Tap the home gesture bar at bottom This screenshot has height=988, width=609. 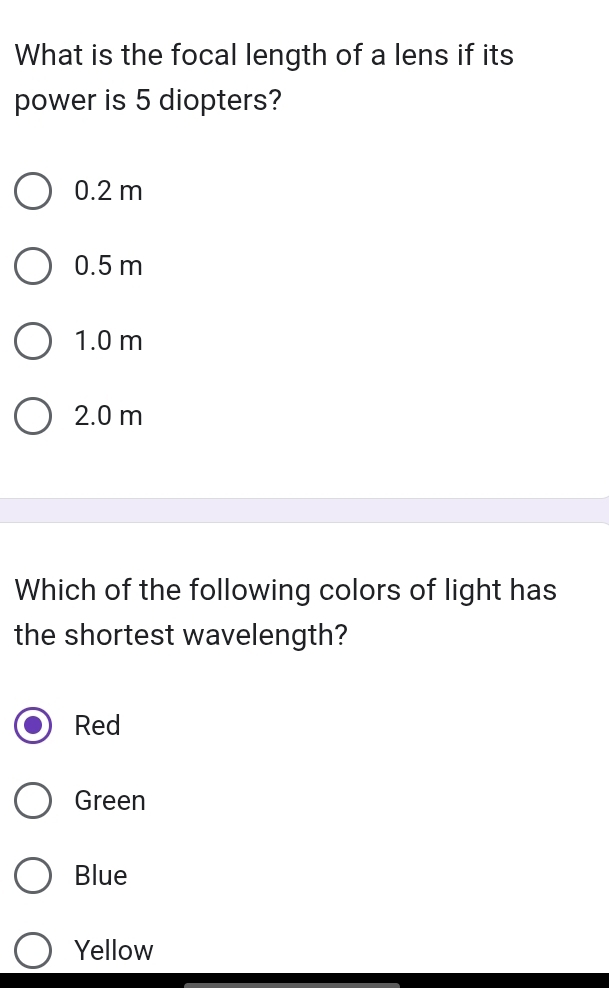tap(292, 984)
